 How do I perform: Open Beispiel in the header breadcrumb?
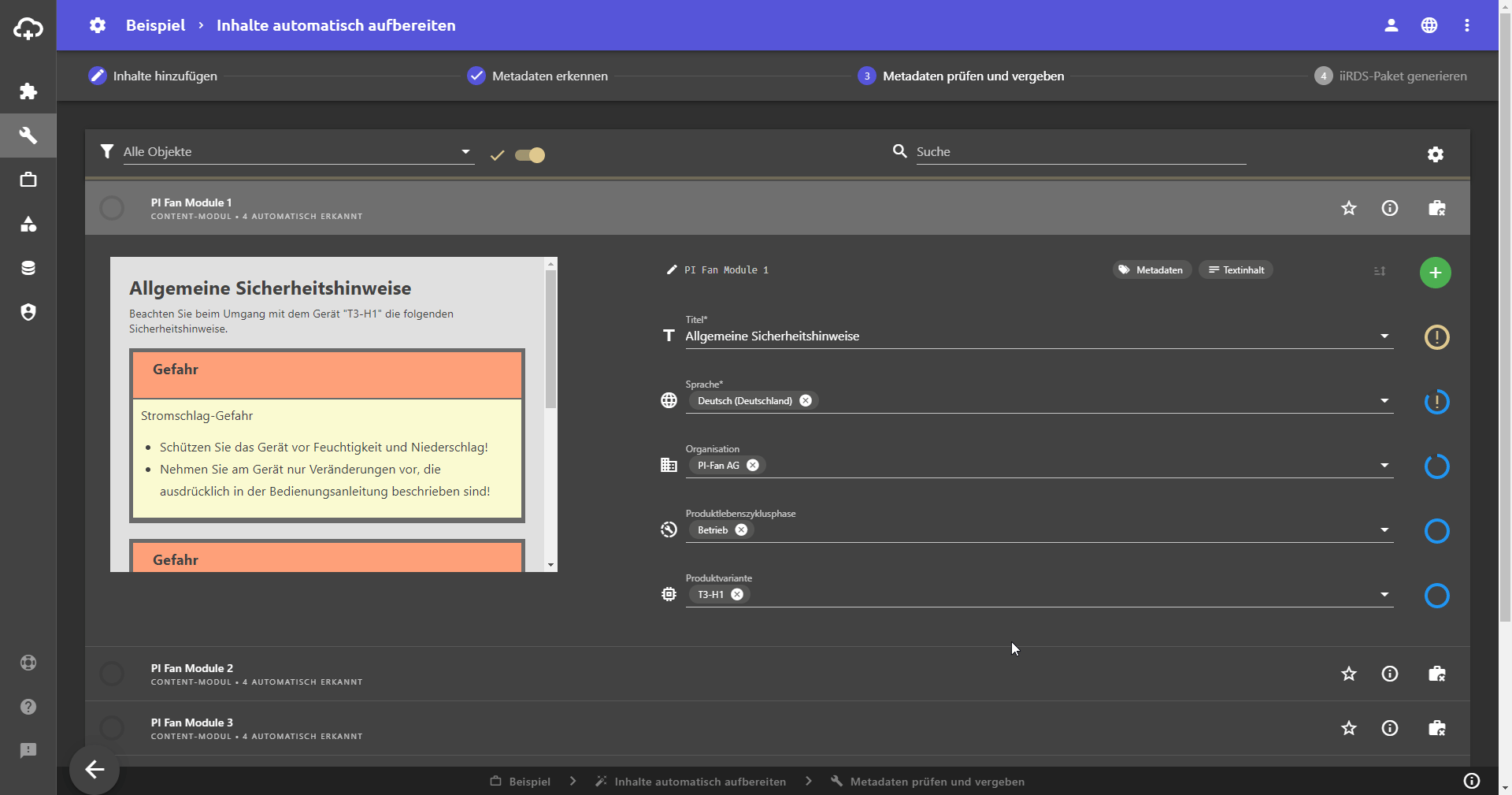[155, 25]
